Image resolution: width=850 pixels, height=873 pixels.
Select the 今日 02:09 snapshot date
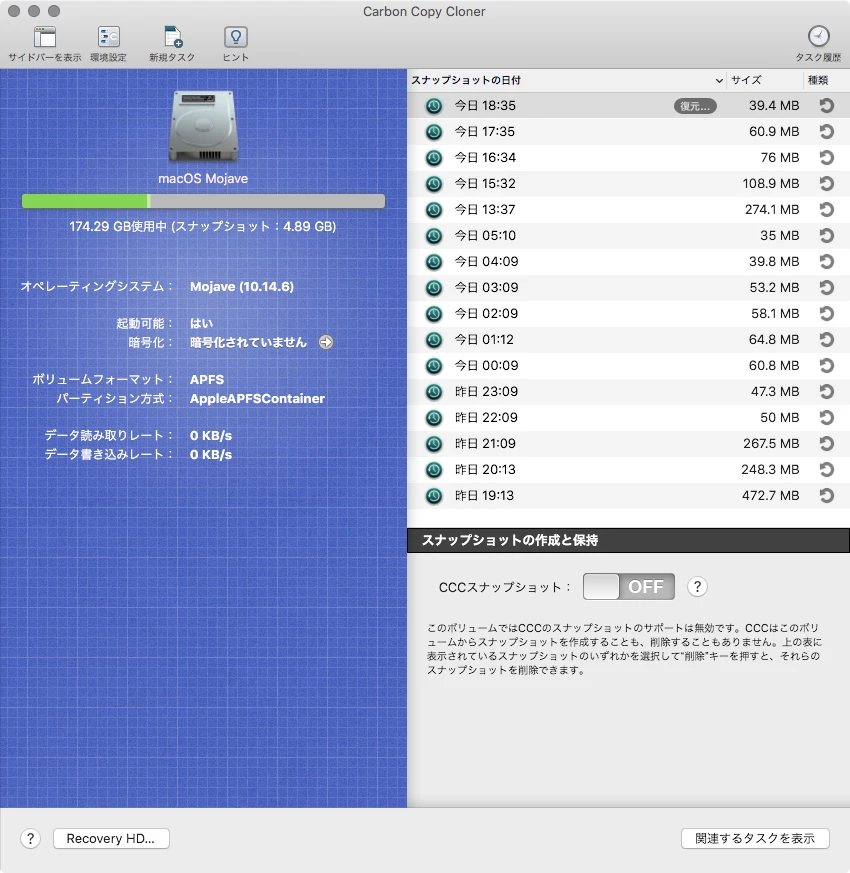tap(487, 313)
